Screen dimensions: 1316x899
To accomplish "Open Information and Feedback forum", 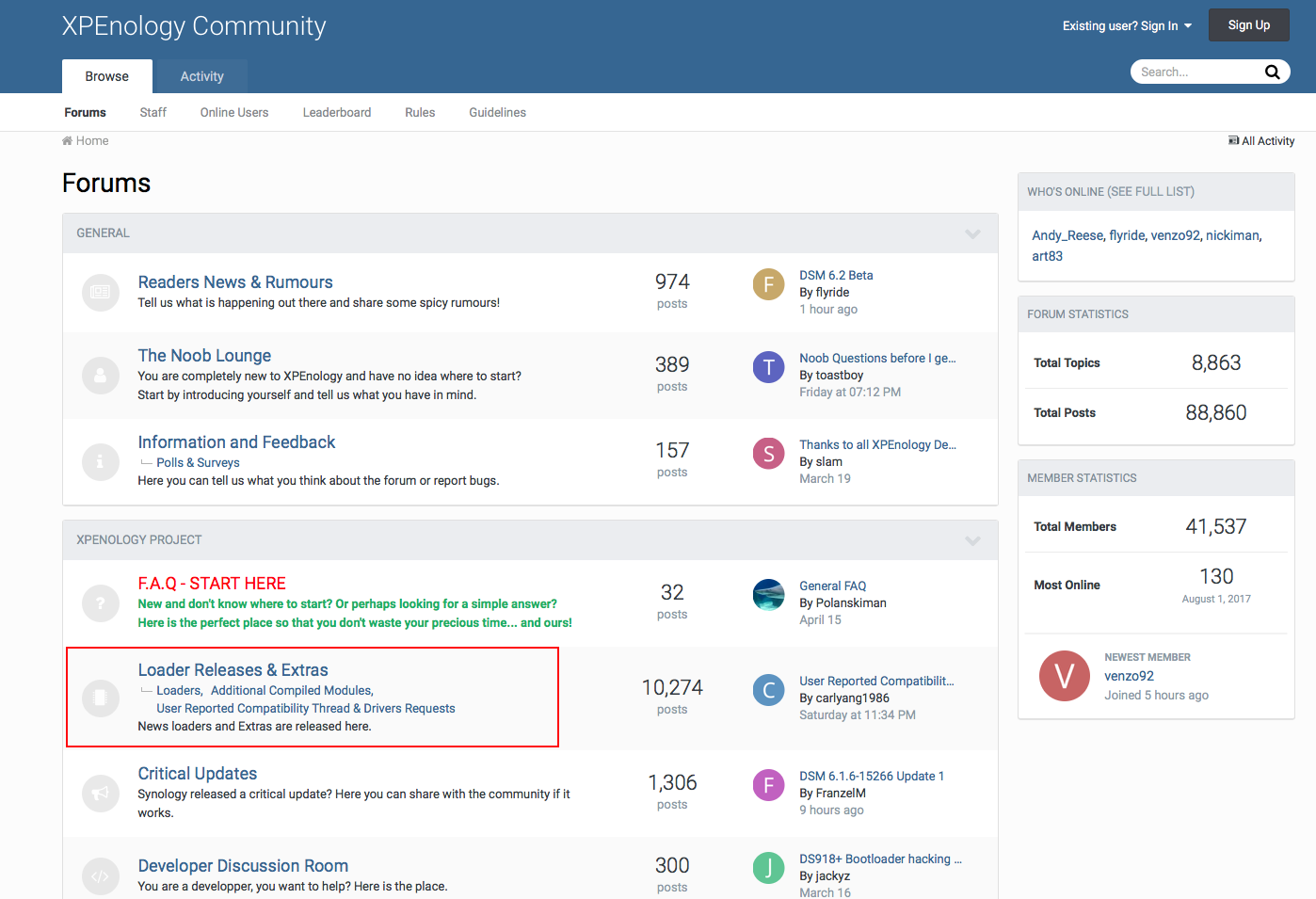I will point(236,442).
